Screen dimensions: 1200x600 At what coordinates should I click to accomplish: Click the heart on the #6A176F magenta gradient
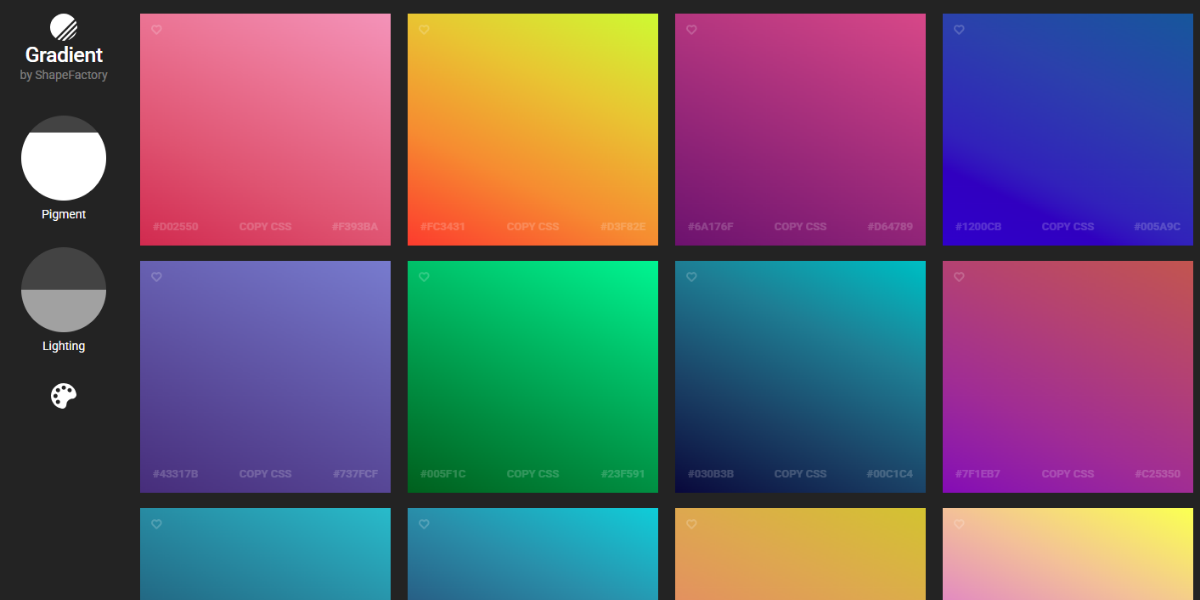tap(691, 30)
